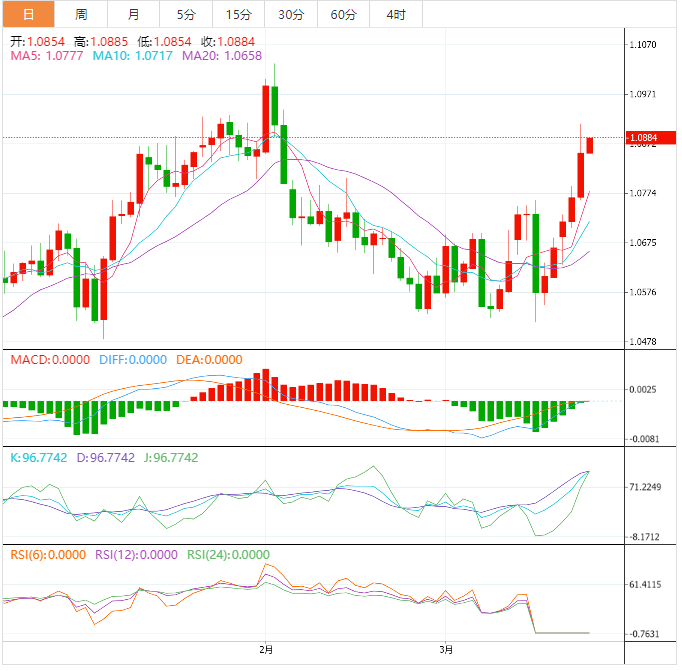Viewport: 682px width, 671px height.
Task: Click the 2月 date axis marker
Action: [265, 649]
